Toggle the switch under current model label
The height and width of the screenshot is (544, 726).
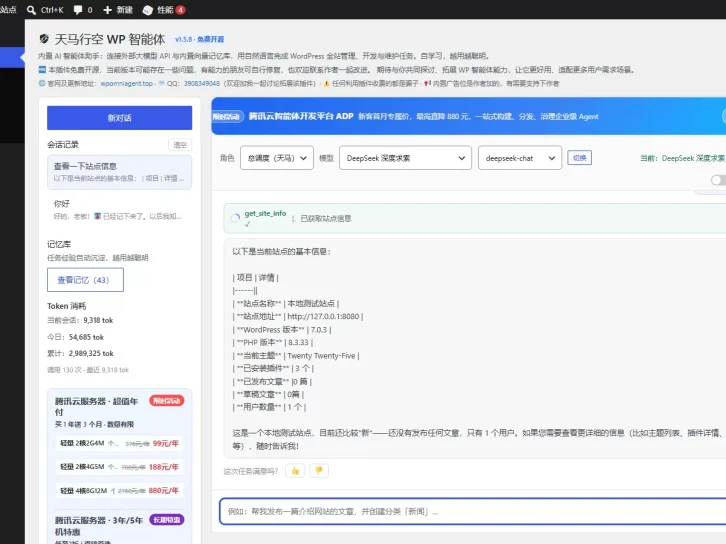(x=719, y=180)
